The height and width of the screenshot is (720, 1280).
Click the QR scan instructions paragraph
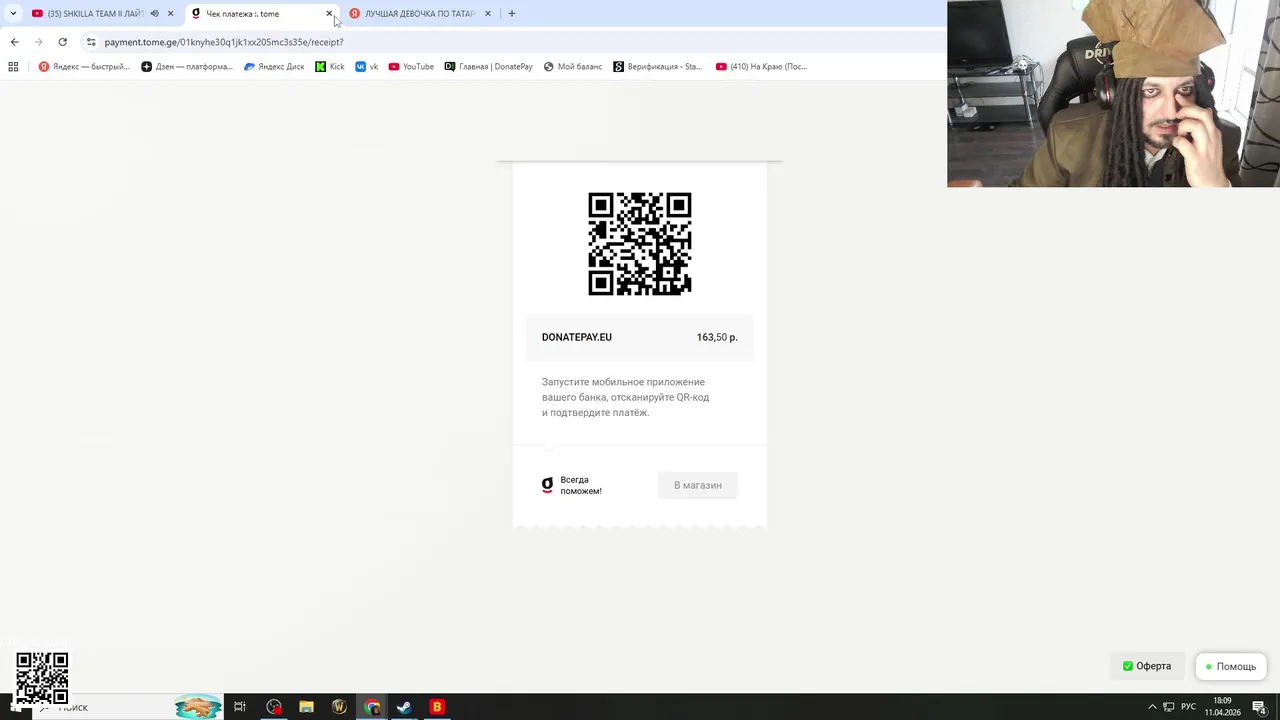click(x=626, y=397)
